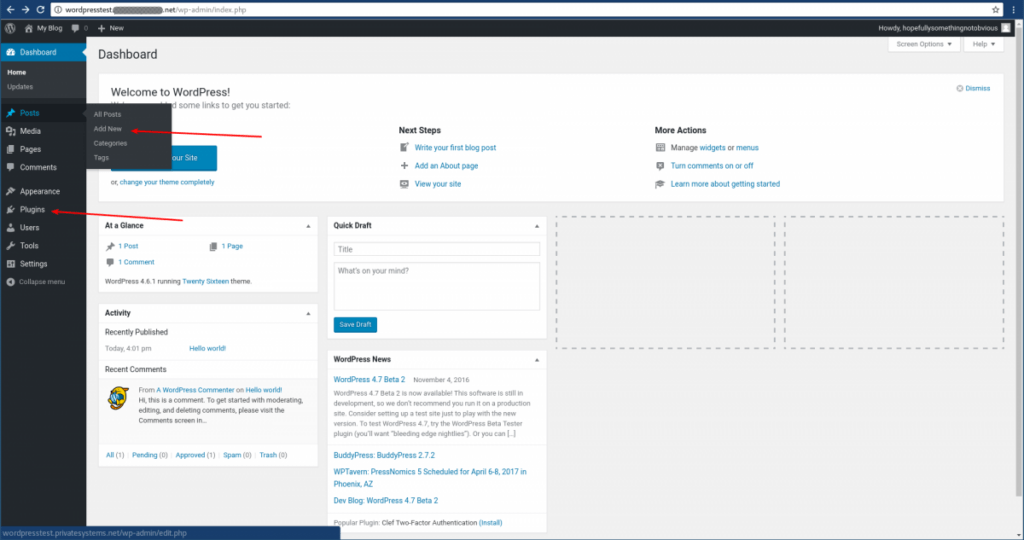Collapse the Quick Draft widget

[x=537, y=226]
